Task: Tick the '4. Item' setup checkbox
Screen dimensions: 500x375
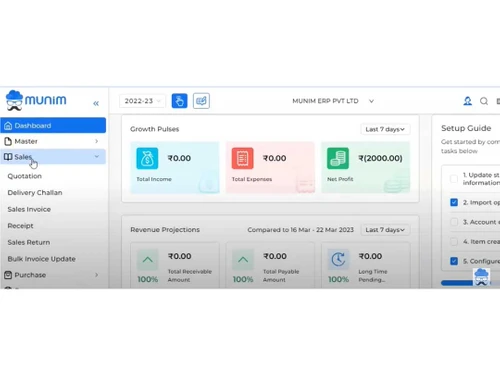Action: tap(454, 241)
